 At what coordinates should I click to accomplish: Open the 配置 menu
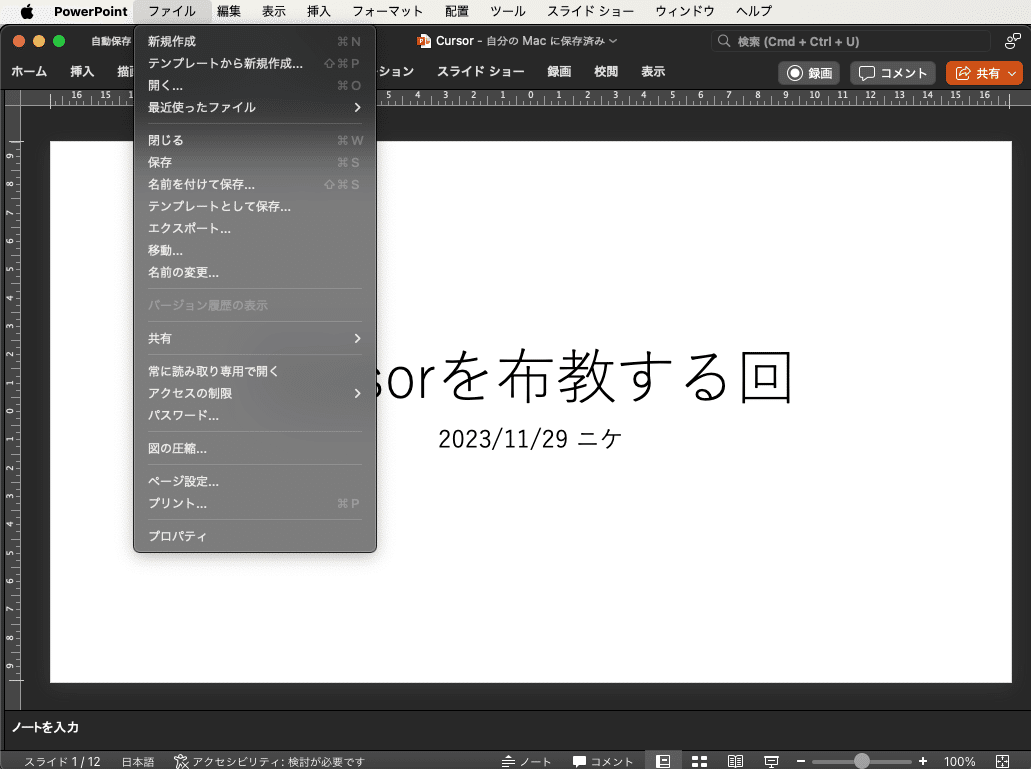click(456, 11)
